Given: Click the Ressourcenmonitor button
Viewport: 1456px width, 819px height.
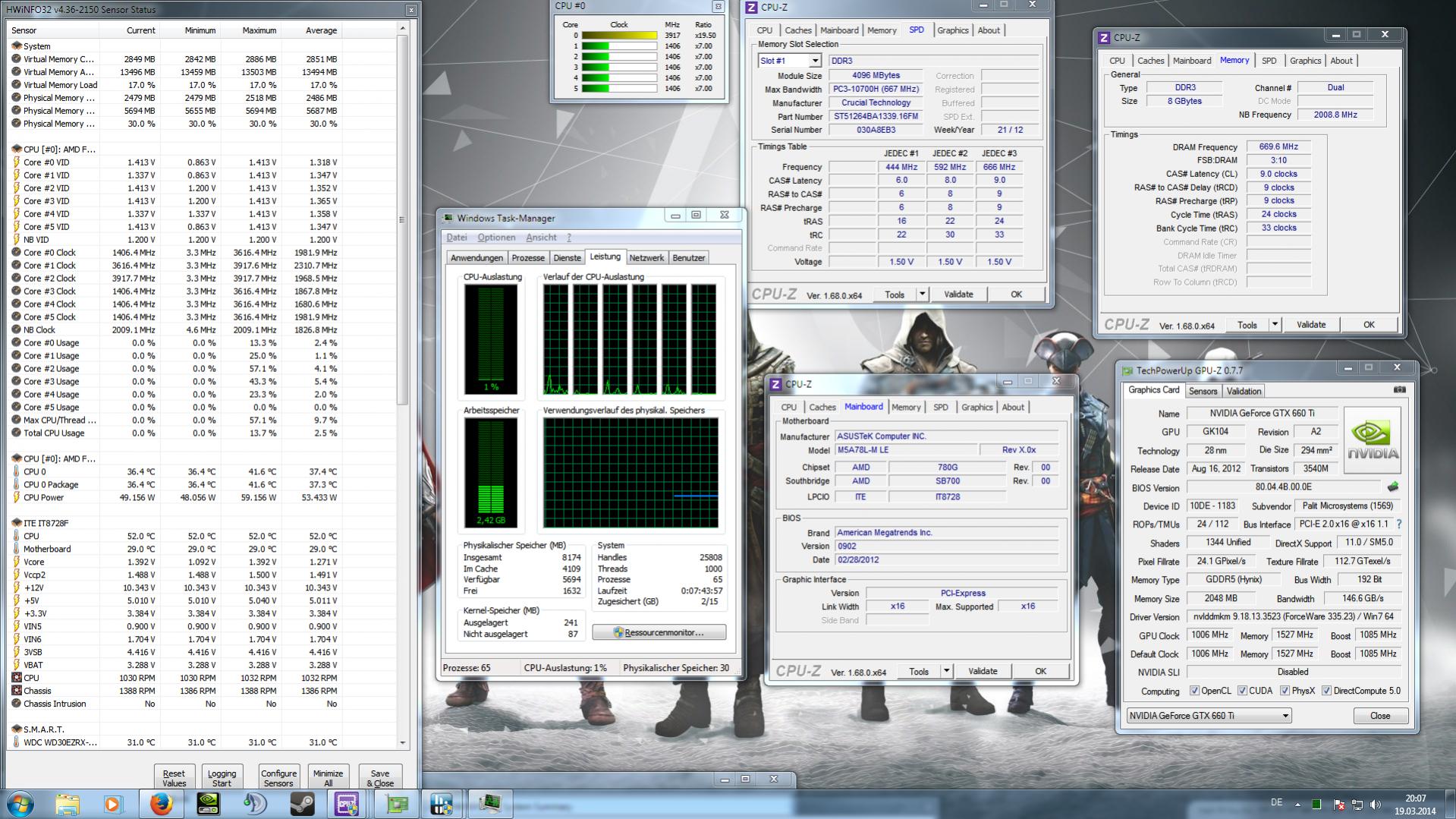Looking at the screenshot, I should (x=659, y=632).
